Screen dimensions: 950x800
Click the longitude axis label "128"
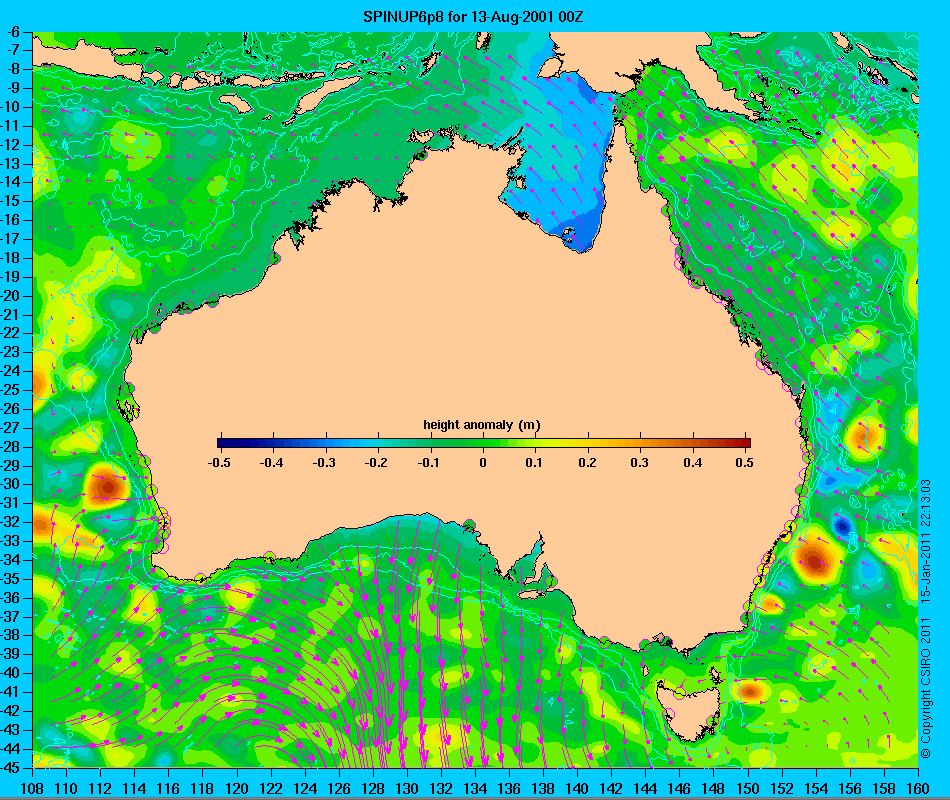coord(373,788)
